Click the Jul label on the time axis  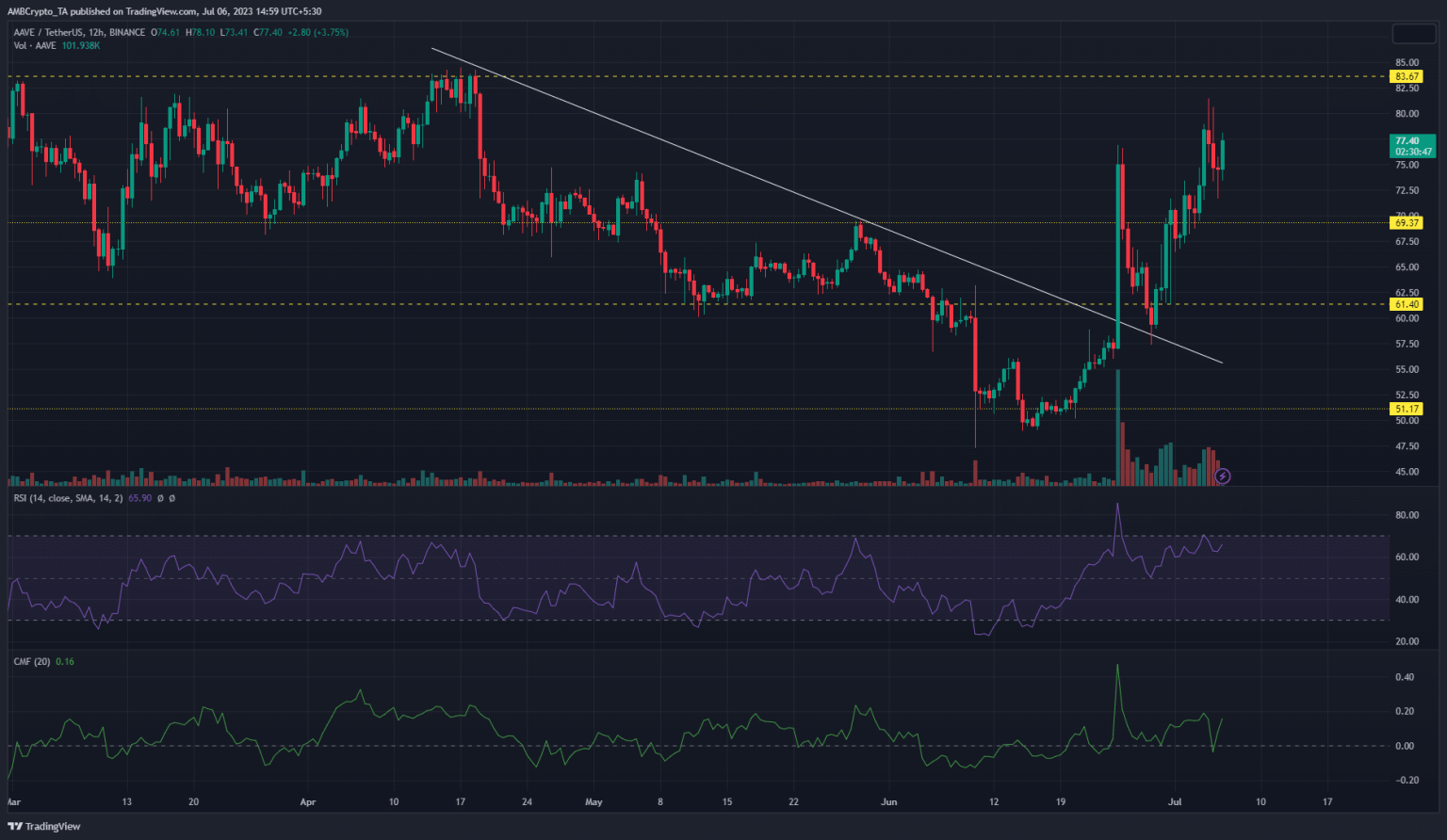1174,802
